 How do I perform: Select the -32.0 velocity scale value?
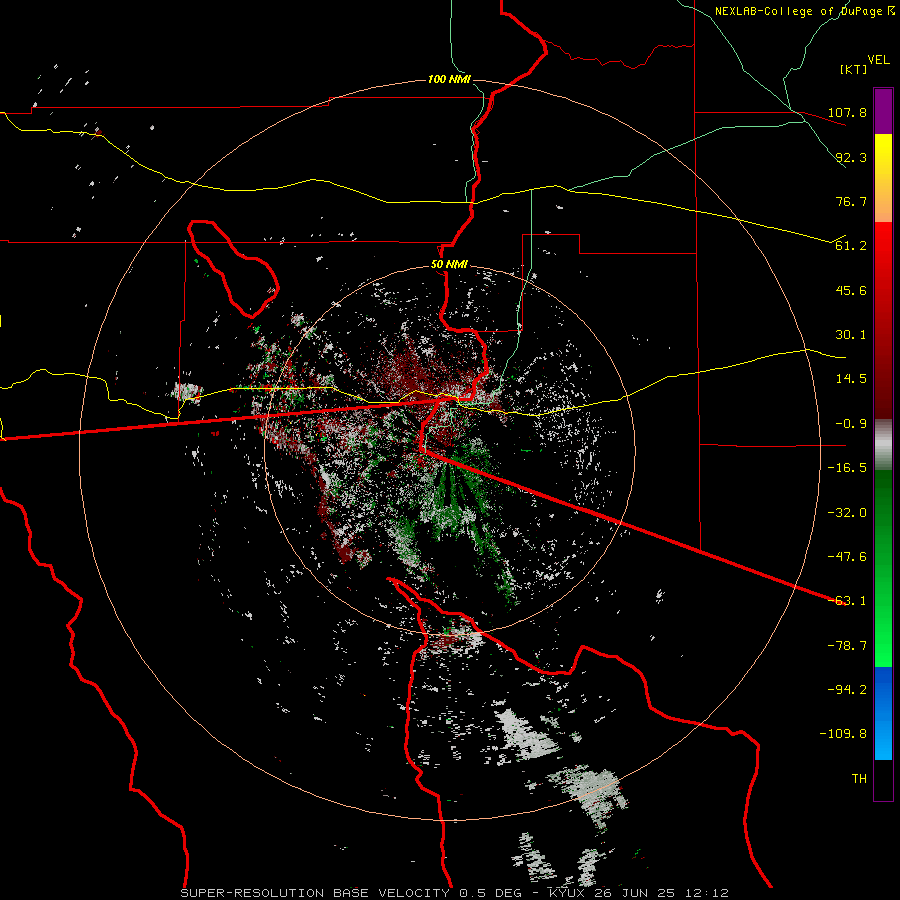(x=847, y=513)
